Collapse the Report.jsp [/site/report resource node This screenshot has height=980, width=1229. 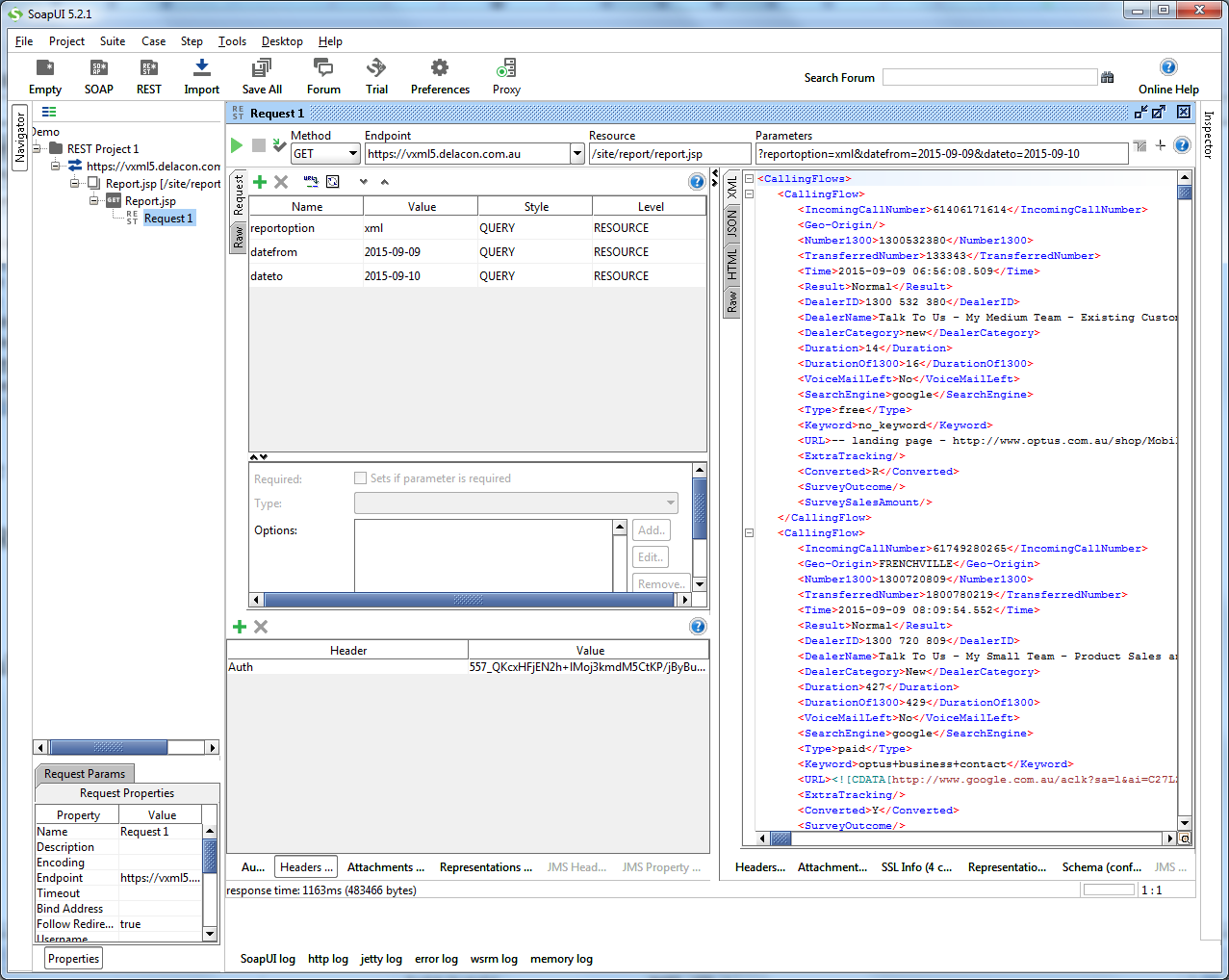coord(75,184)
